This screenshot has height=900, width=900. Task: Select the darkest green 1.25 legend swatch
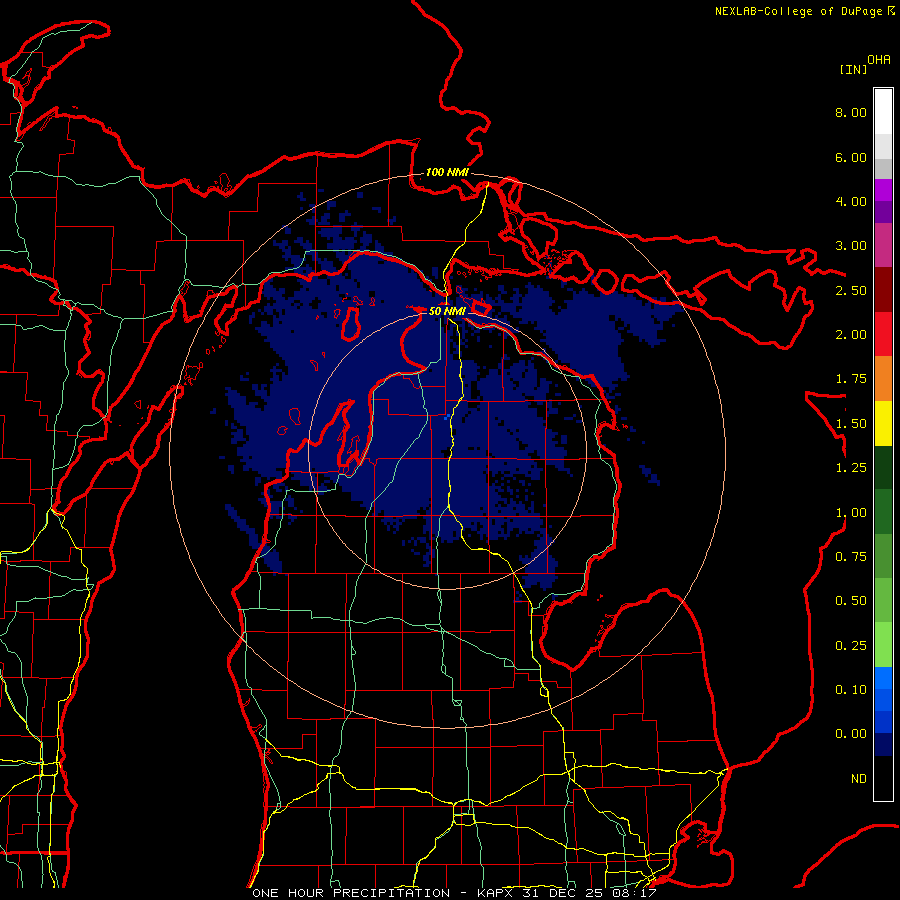click(883, 468)
